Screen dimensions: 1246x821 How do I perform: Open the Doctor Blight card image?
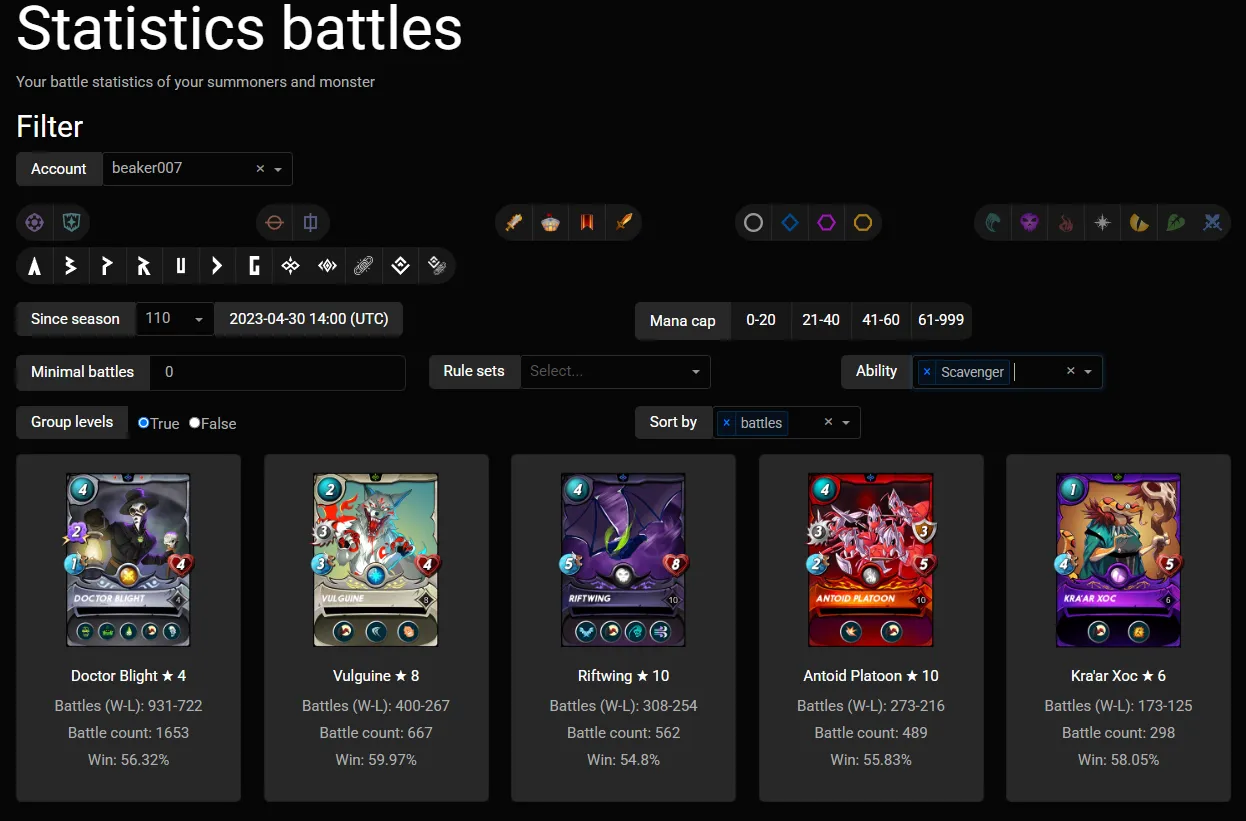point(128,560)
